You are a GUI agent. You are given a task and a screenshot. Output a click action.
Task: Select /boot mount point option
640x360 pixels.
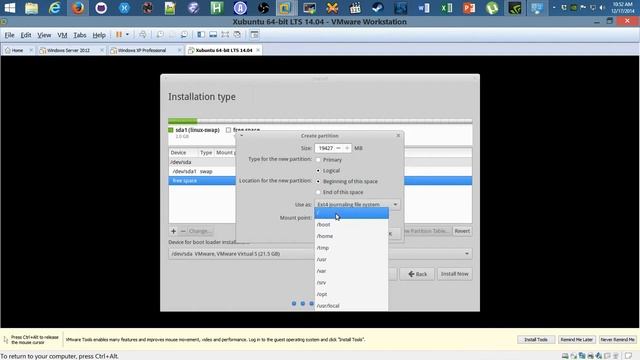pos(351,224)
